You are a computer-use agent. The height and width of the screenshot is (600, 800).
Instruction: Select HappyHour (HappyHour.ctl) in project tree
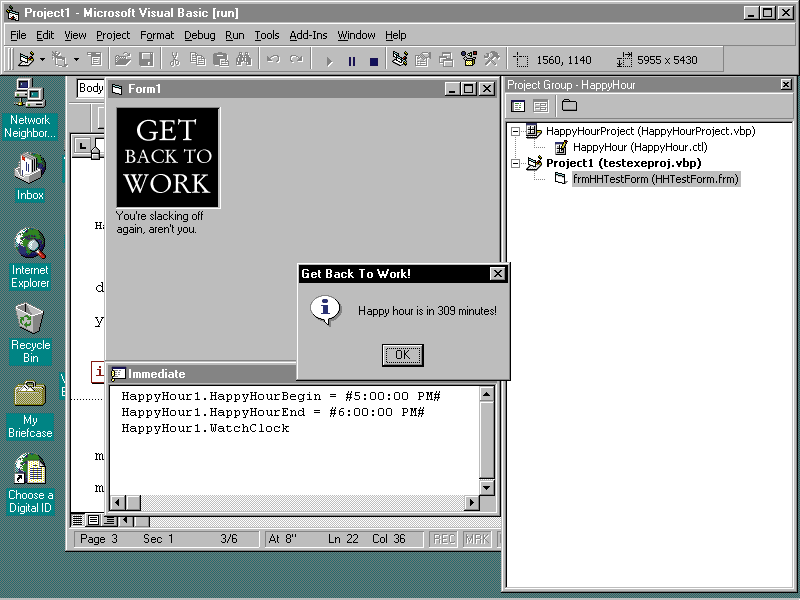(x=639, y=147)
